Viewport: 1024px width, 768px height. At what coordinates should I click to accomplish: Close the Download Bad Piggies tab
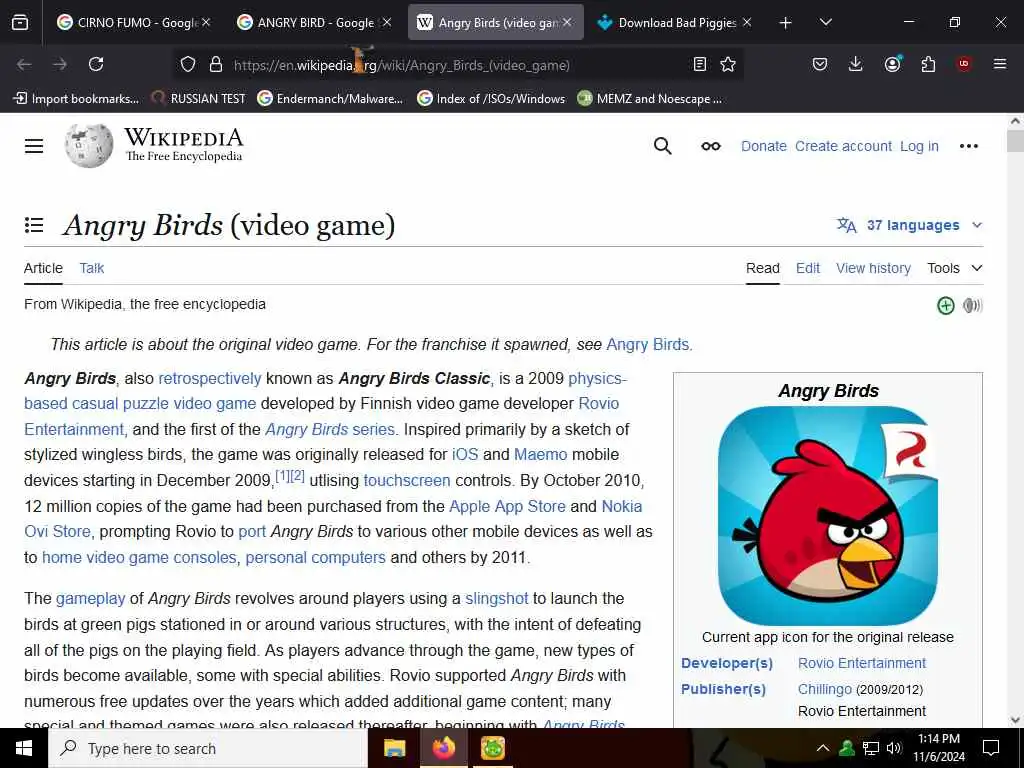pos(747,22)
